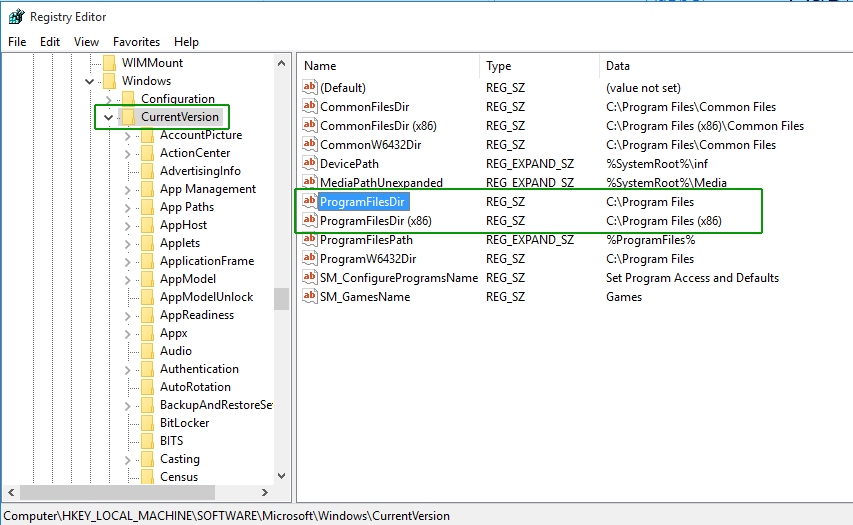
Task: Click the tree scroll down arrow
Action: coord(281,476)
